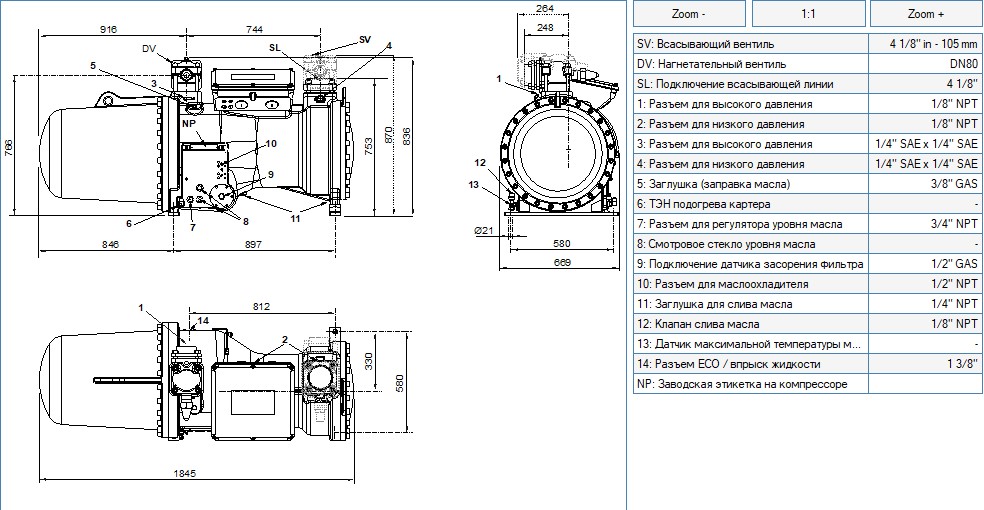
Task: Click the DN80 value cell
Action: coord(925,64)
